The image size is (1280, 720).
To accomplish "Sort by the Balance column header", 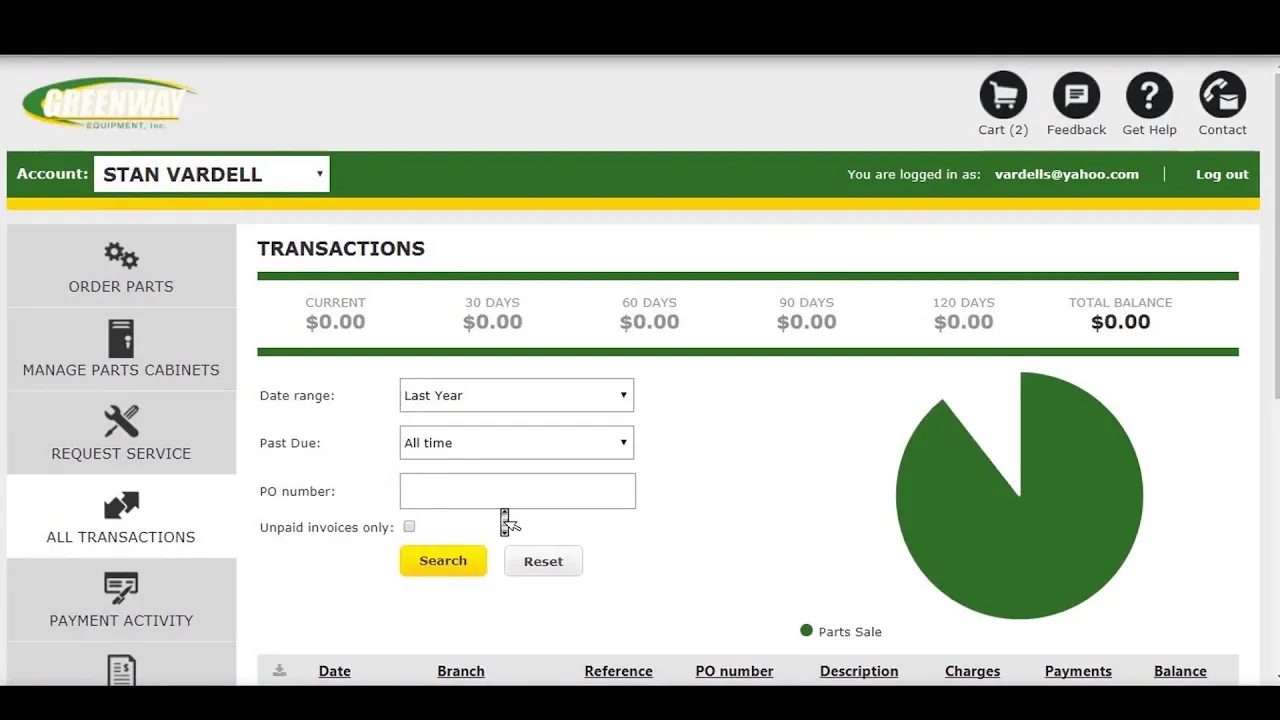I will coord(1180,671).
